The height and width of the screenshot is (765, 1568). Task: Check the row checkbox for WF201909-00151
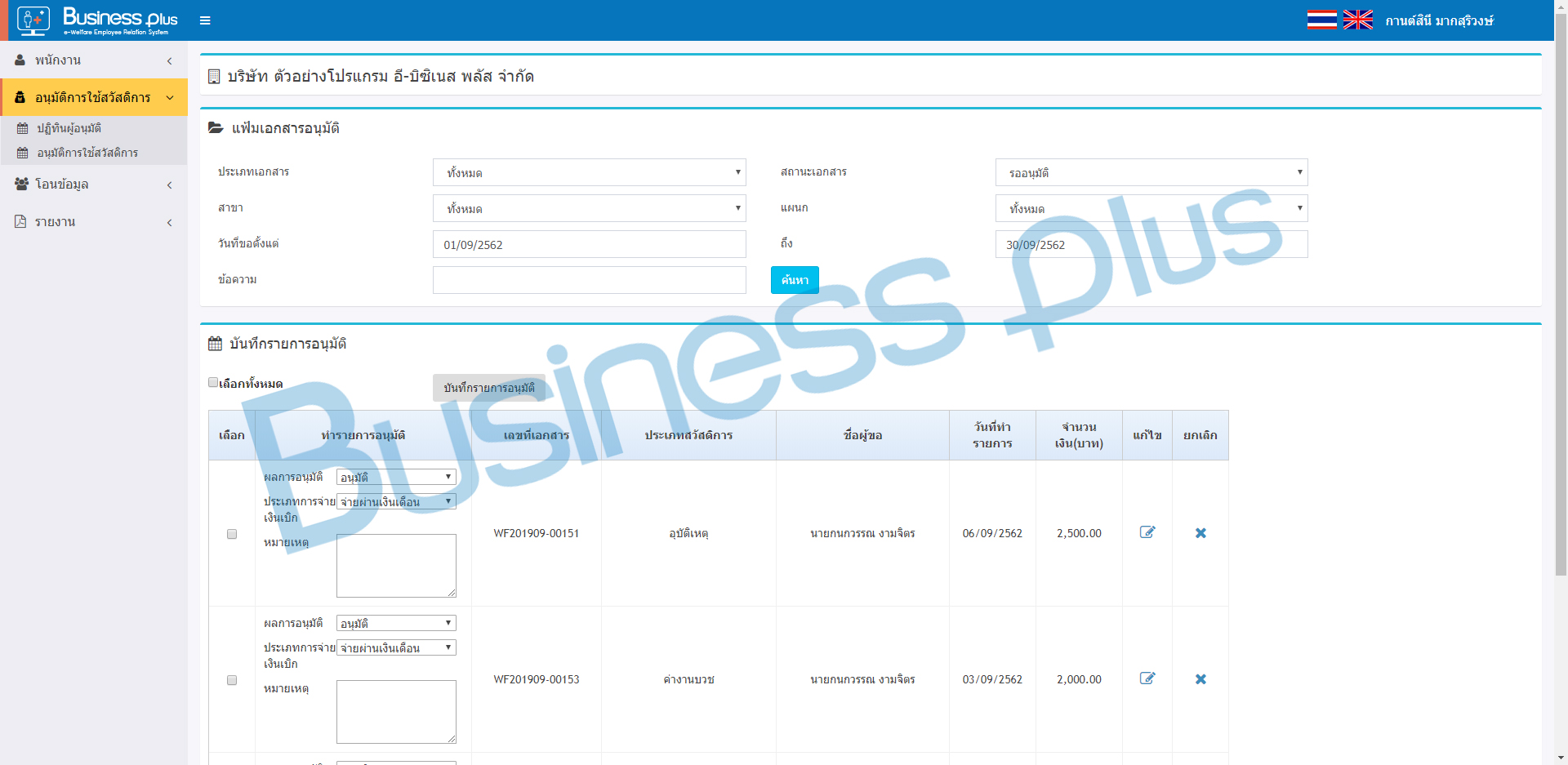232,534
